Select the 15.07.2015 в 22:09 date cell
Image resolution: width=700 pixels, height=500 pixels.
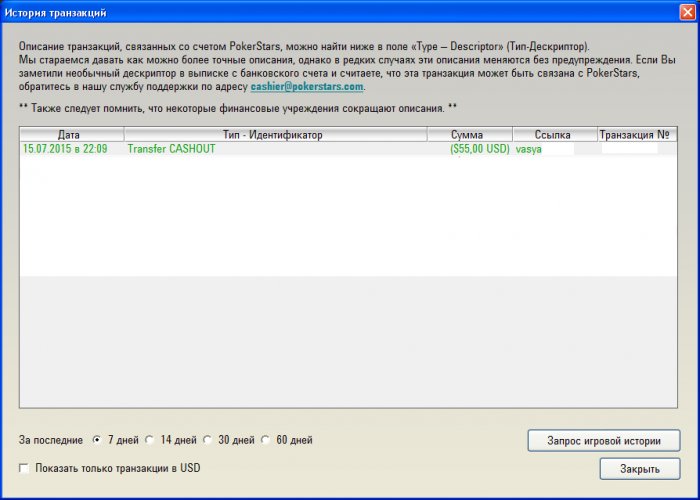coord(65,149)
